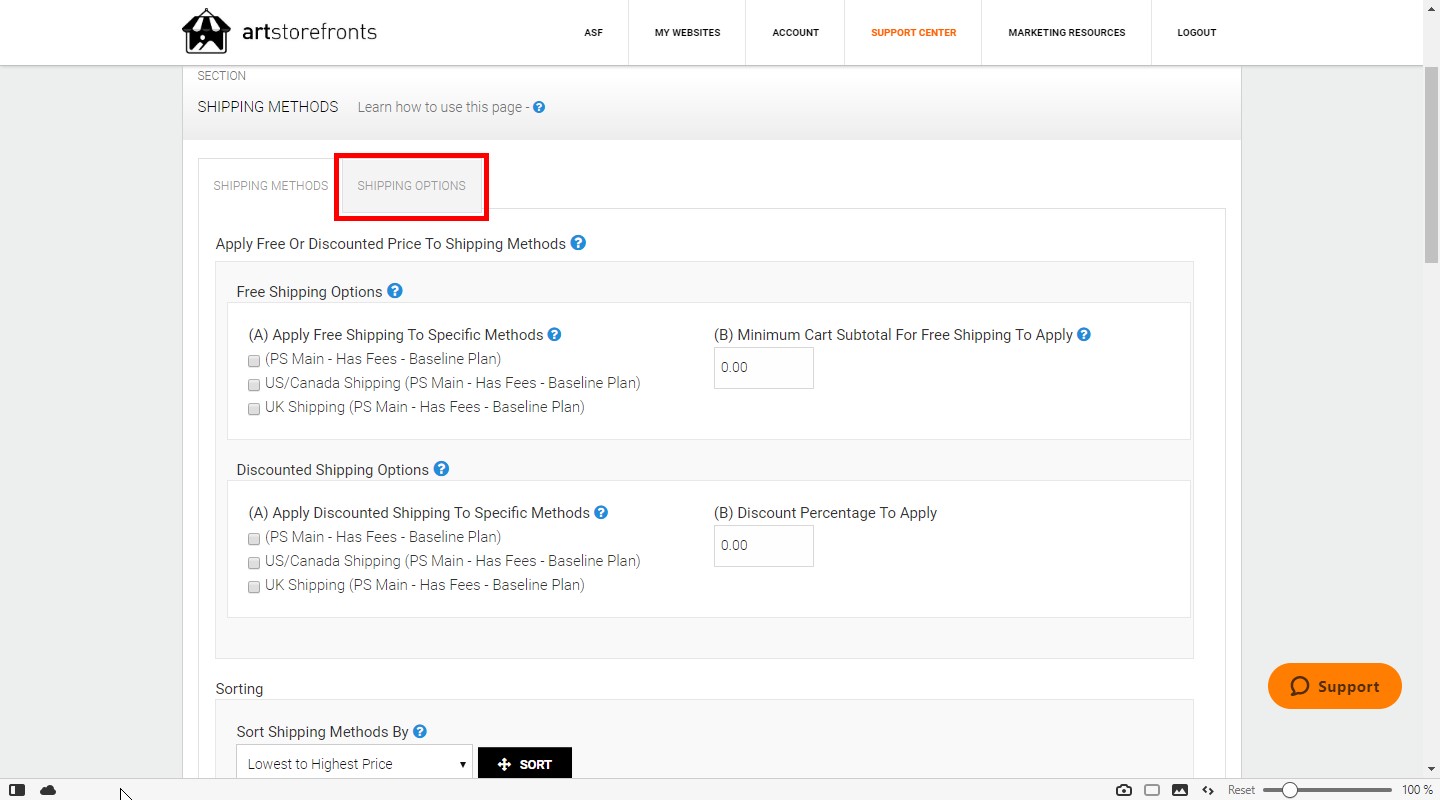The height and width of the screenshot is (800, 1440).
Task: Switch to the Shipping Methods tab
Action: pyautogui.click(x=270, y=186)
